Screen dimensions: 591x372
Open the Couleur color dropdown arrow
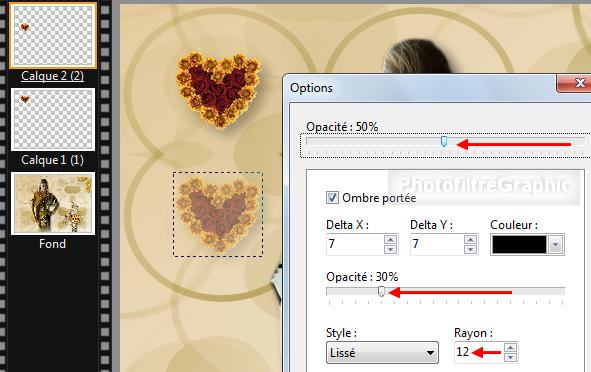(x=555, y=245)
